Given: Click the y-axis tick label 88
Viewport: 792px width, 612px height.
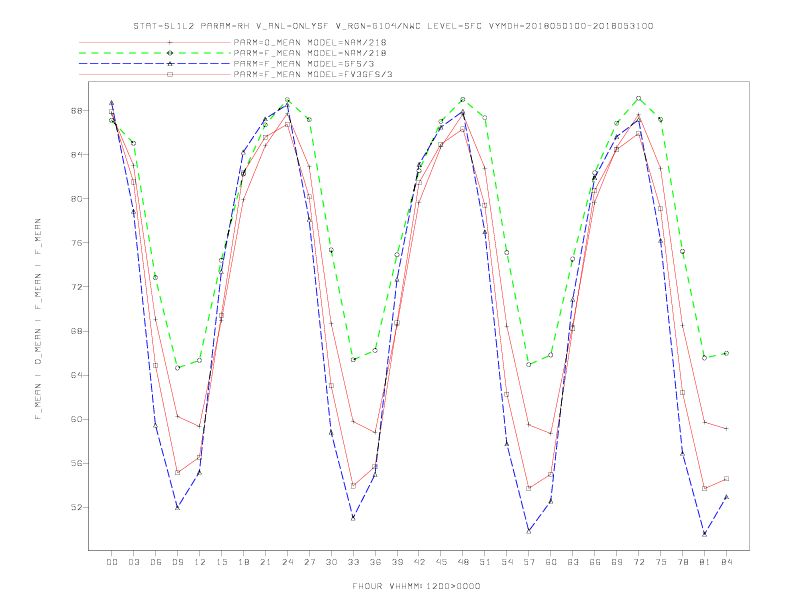Looking at the screenshot, I should (x=78, y=111).
